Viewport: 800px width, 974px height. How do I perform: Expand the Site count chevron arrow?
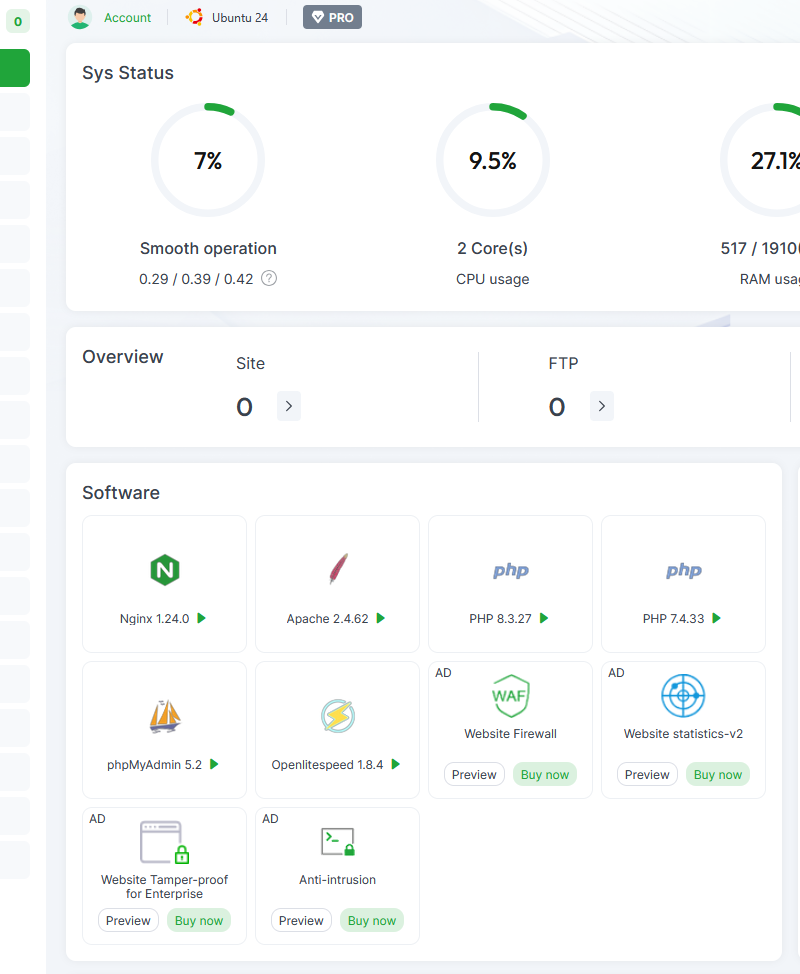(x=289, y=406)
